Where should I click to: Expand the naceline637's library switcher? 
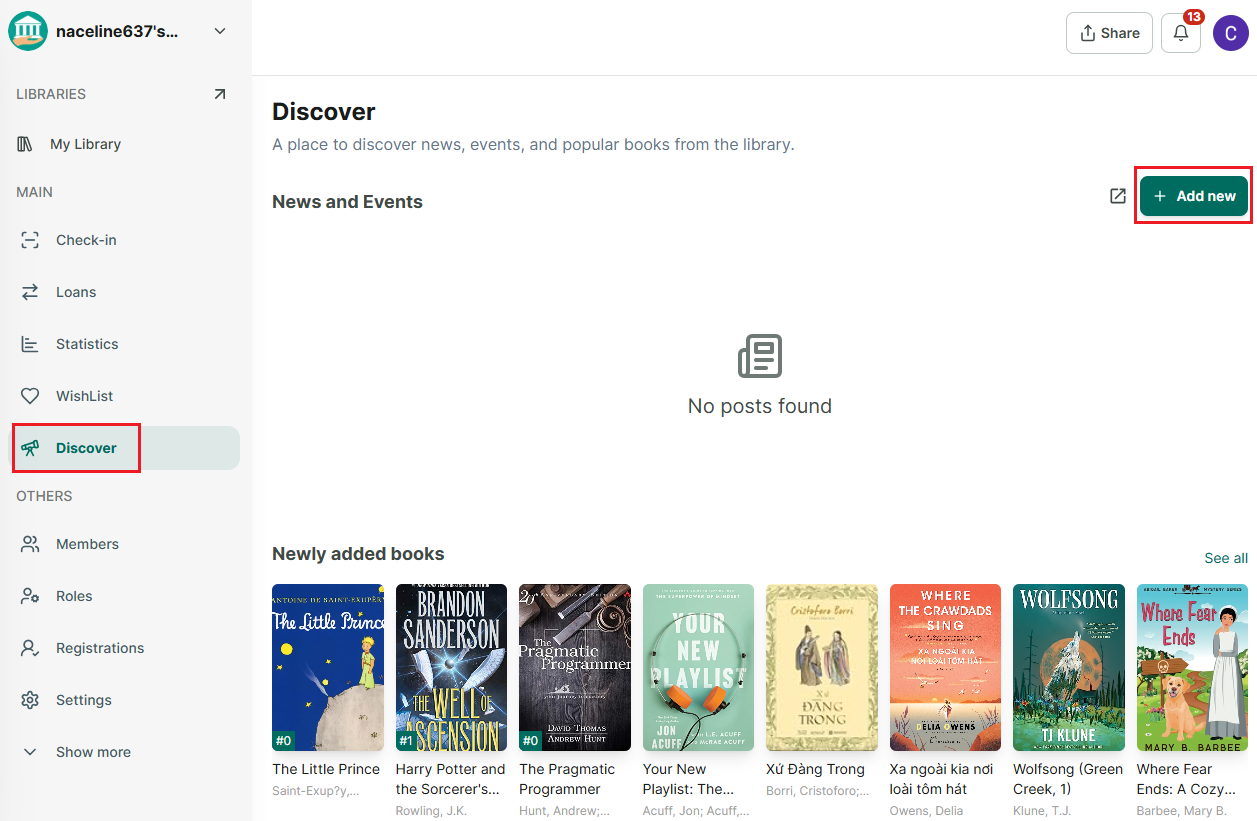pos(220,31)
